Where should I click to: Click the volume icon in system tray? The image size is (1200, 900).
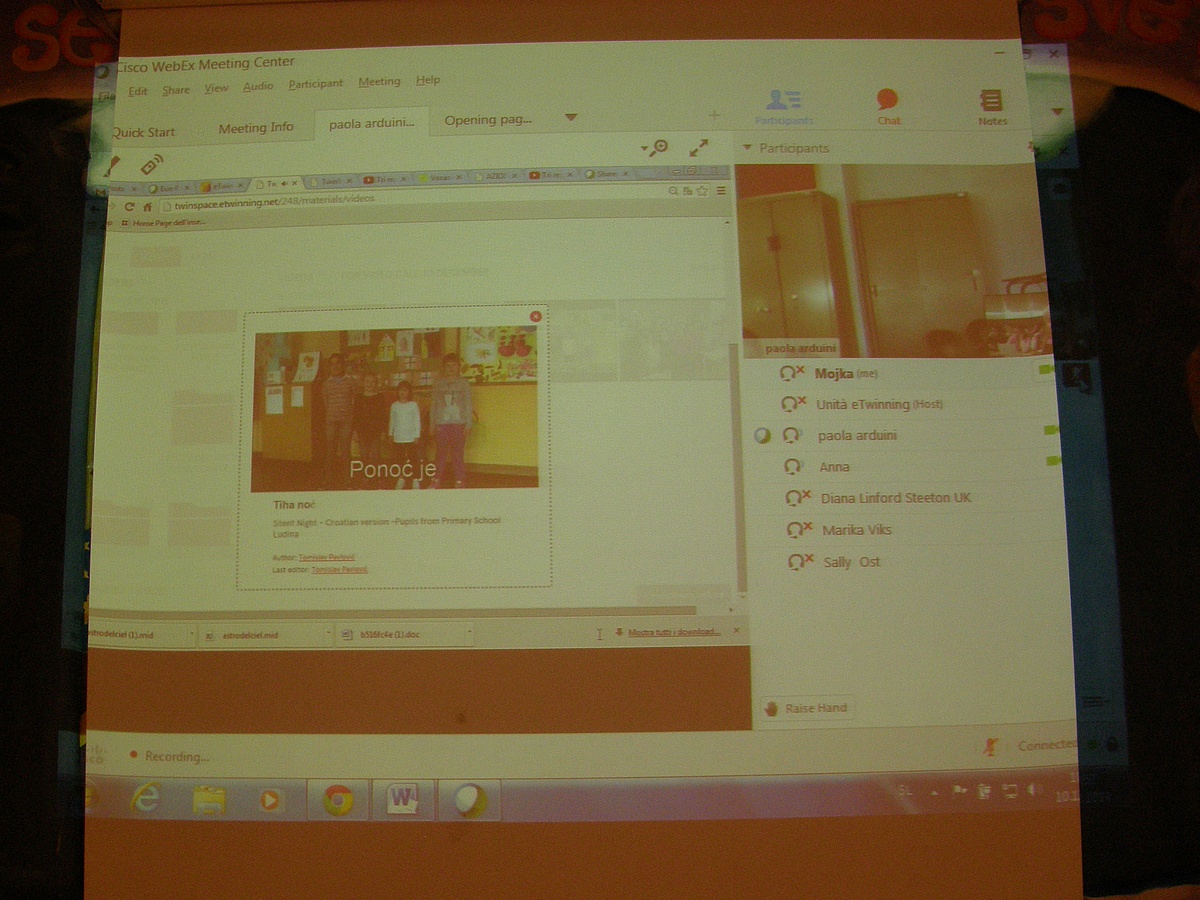click(1035, 790)
